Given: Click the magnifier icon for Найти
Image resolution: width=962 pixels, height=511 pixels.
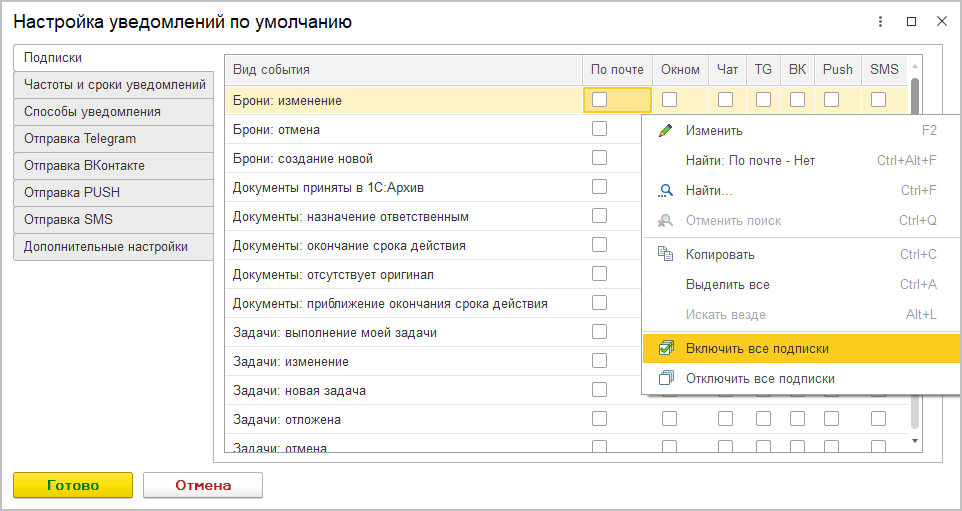Looking at the screenshot, I should [666, 191].
